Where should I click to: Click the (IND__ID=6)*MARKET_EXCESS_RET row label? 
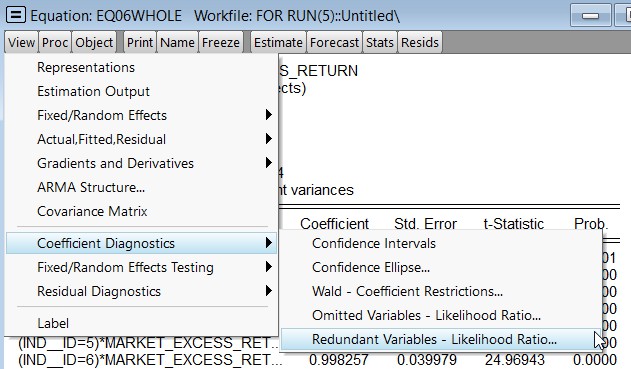tap(150, 360)
